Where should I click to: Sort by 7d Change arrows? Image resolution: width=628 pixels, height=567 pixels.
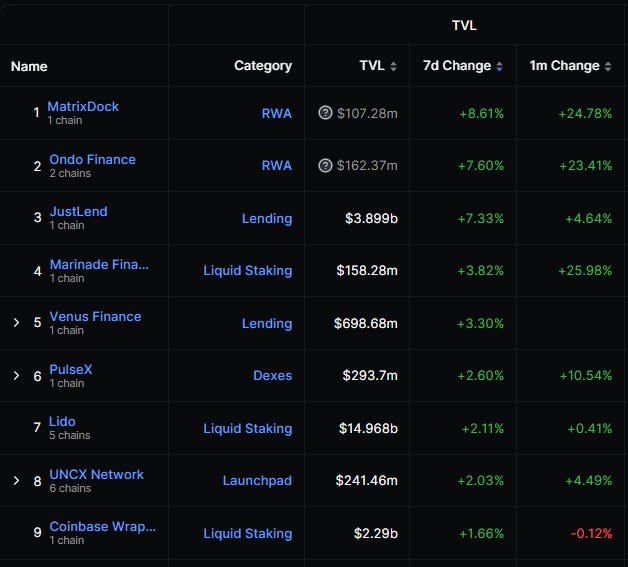(x=499, y=66)
